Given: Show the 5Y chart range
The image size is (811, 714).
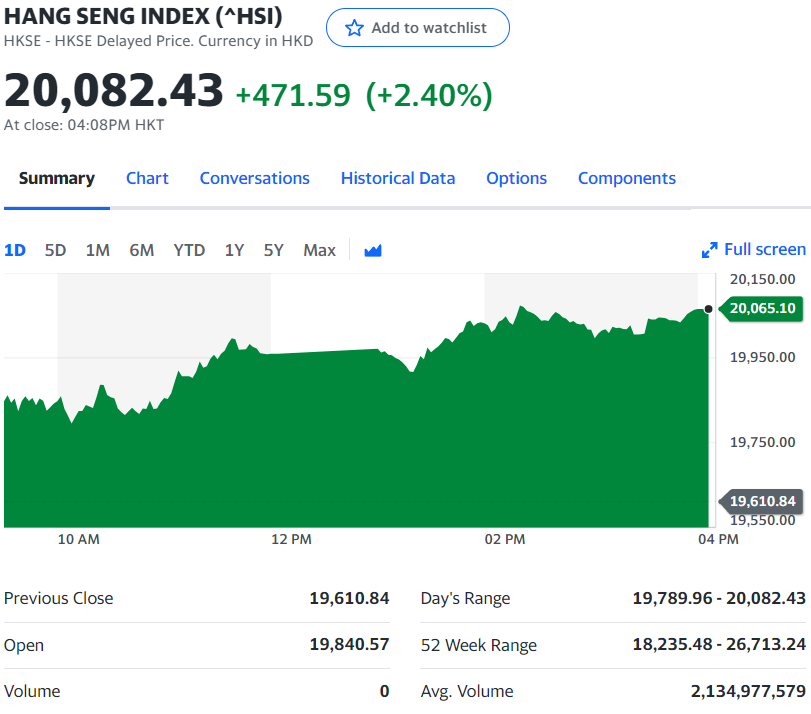Looking at the screenshot, I should click(x=274, y=250).
